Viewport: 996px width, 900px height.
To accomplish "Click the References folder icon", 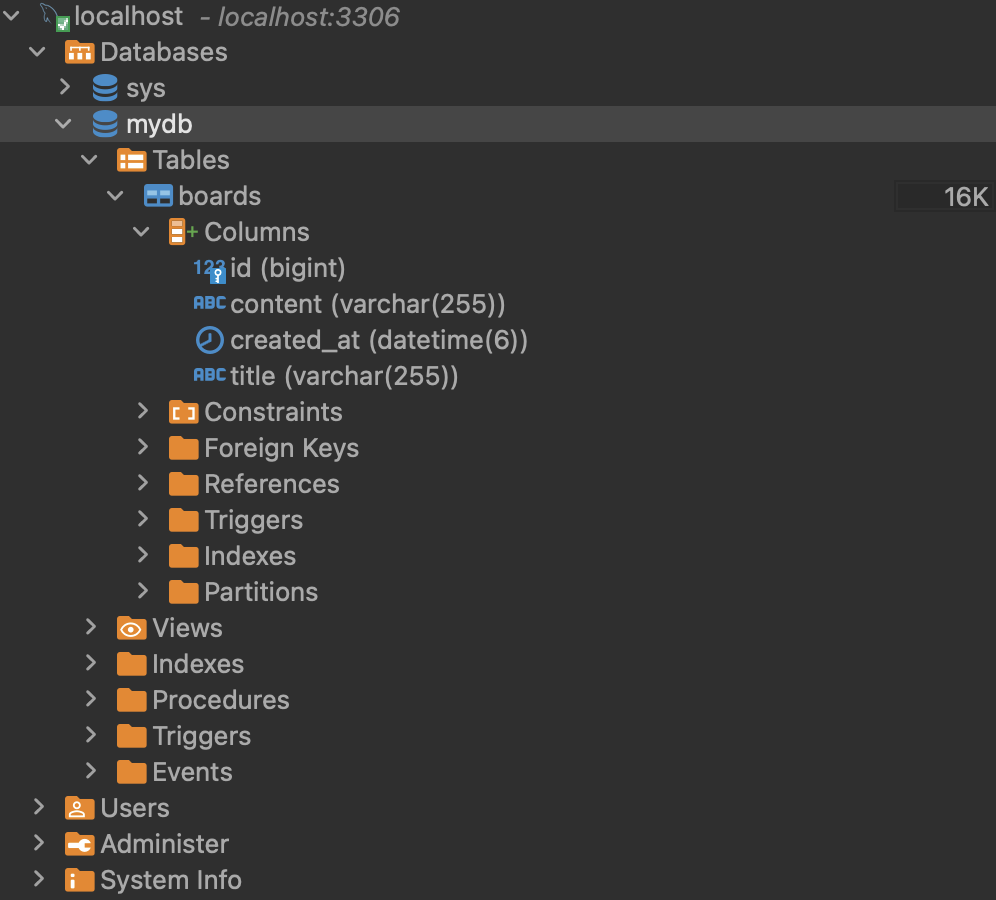I will pos(184,484).
